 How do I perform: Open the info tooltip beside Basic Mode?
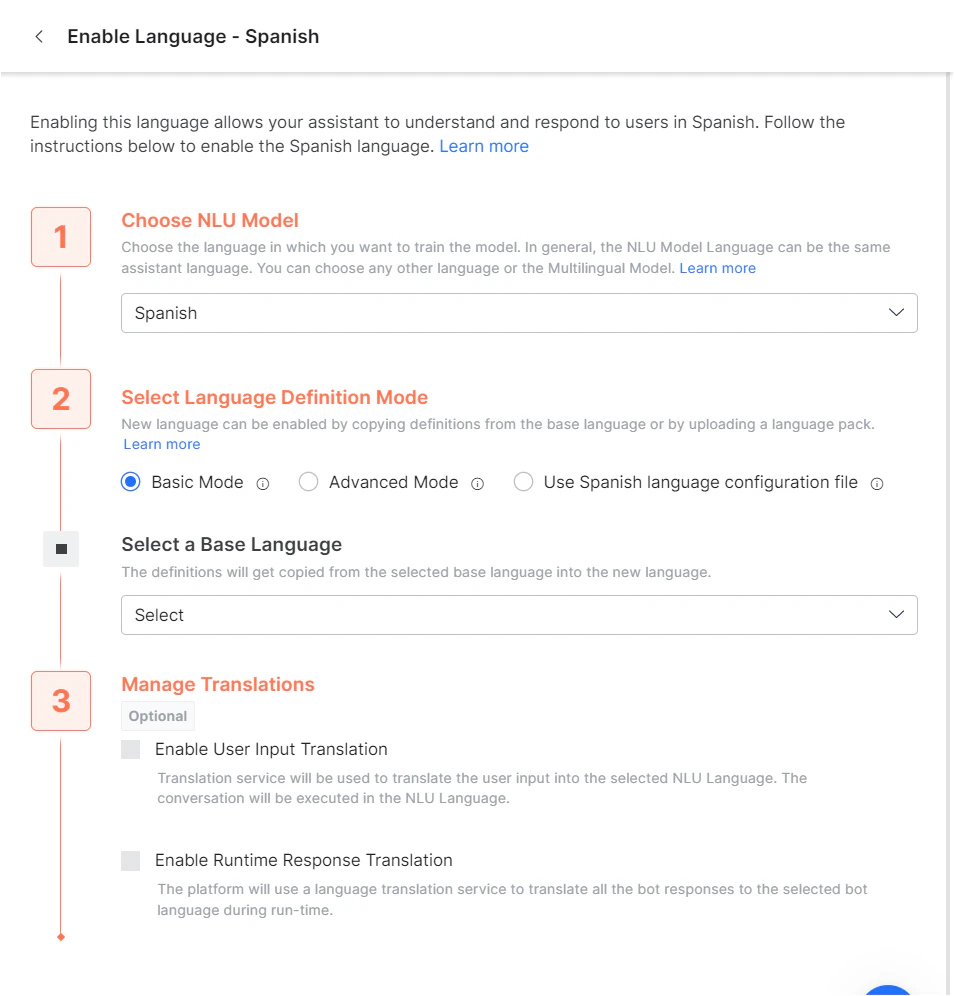coord(262,483)
